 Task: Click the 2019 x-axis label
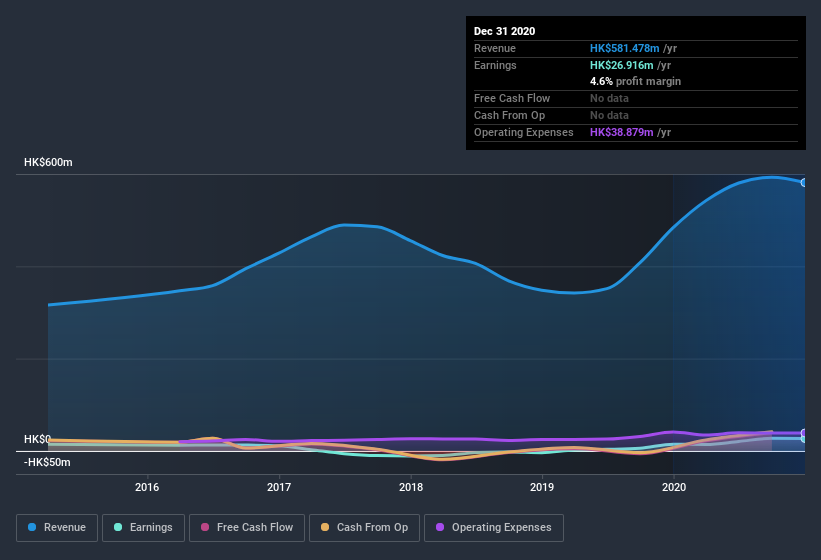(542, 487)
